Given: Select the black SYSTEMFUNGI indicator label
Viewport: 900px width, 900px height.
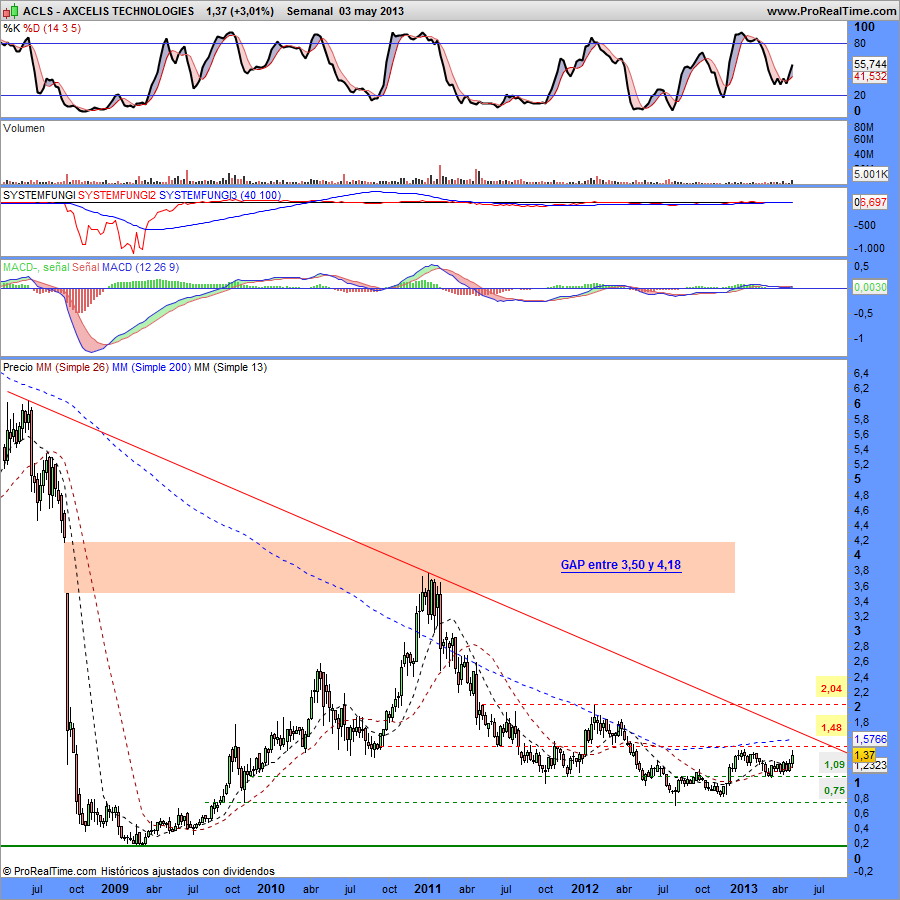Looking at the screenshot, I should pyautogui.click(x=39, y=195).
